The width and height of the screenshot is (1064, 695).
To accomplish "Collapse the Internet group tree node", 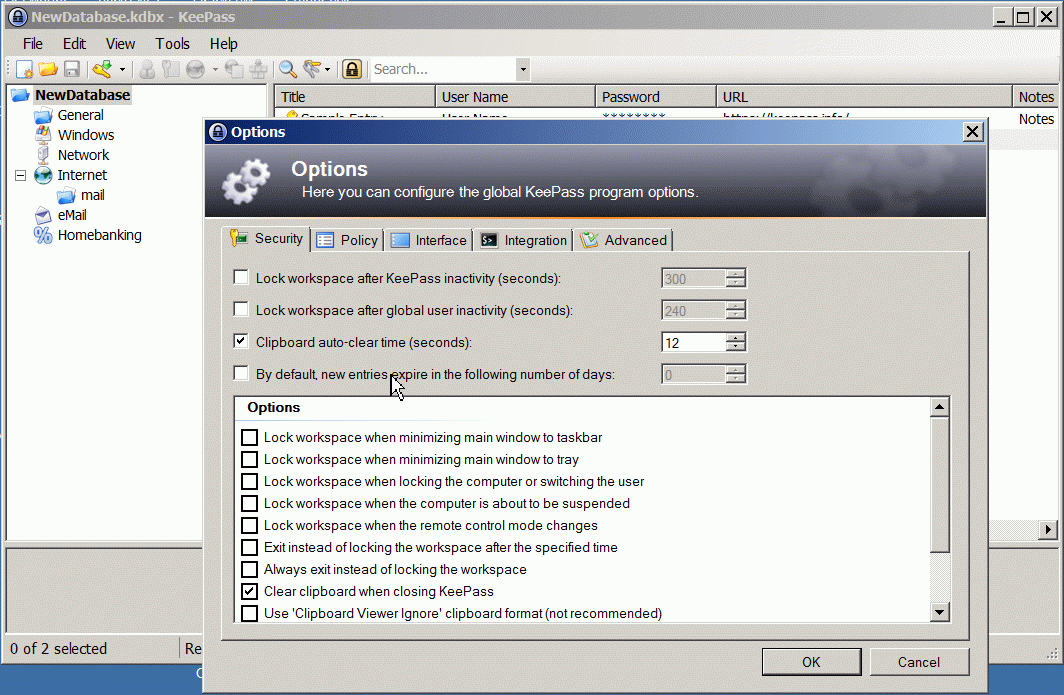I will pyautogui.click(x=21, y=176).
